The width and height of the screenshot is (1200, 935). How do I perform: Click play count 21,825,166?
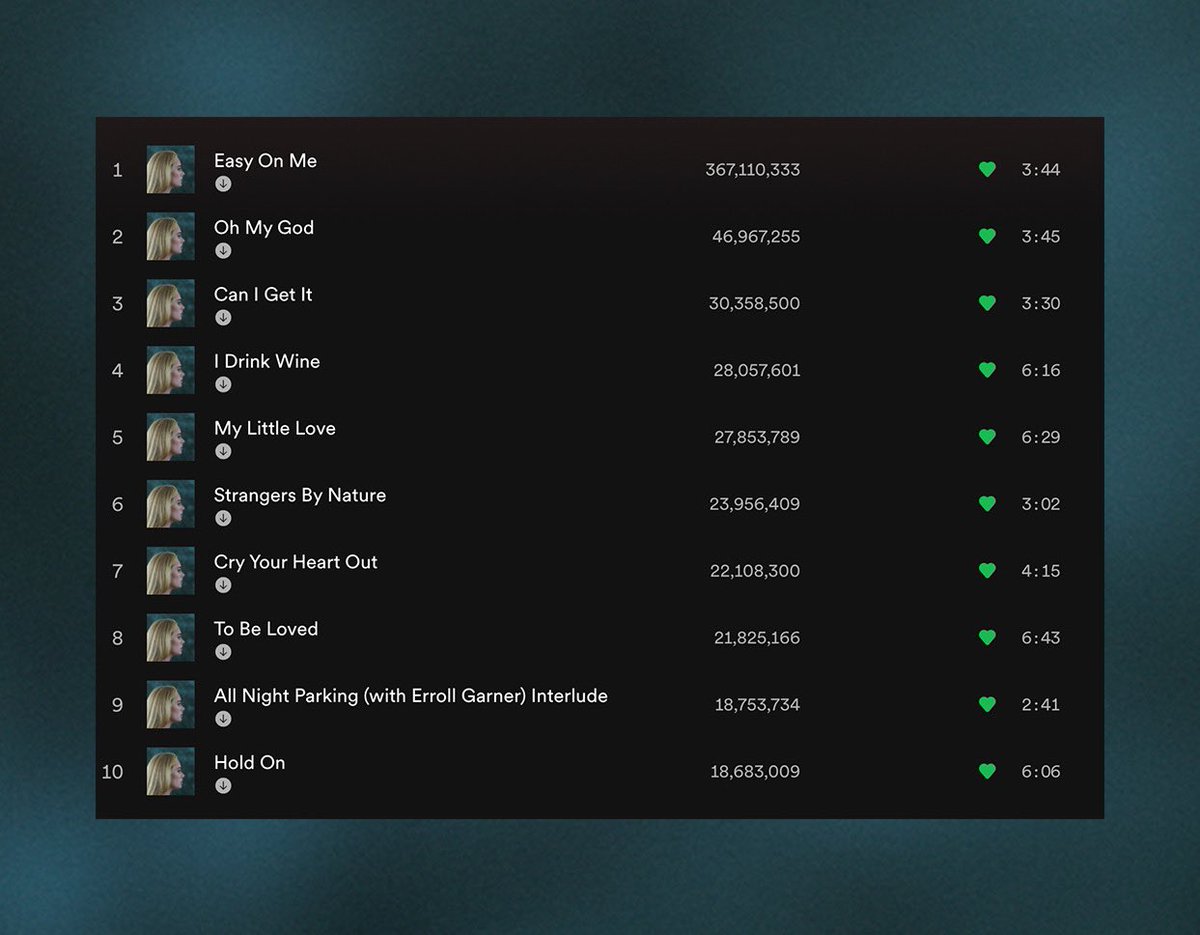click(757, 638)
